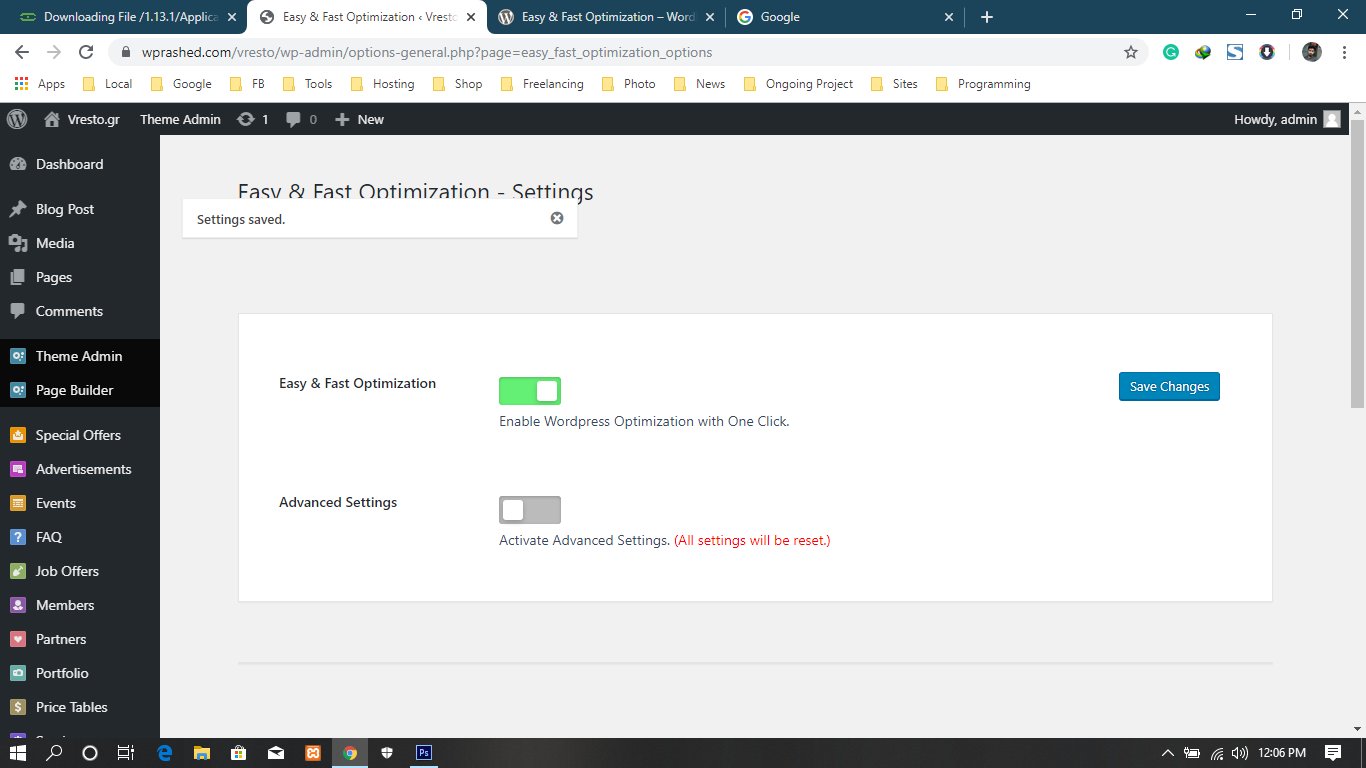The height and width of the screenshot is (768, 1366).
Task: Click Dashboard gauge icon in sidebar
Action: coord(18,164)
